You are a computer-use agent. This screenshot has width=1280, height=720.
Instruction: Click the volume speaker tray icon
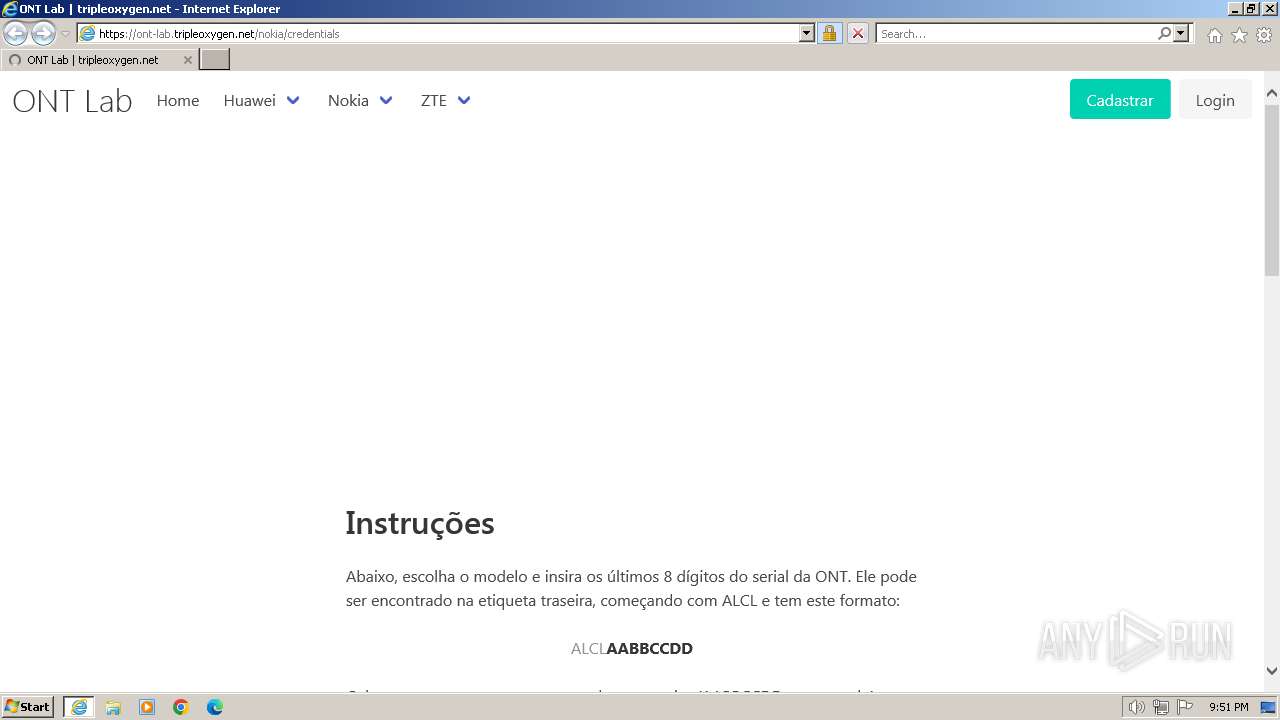[1136, 707]
